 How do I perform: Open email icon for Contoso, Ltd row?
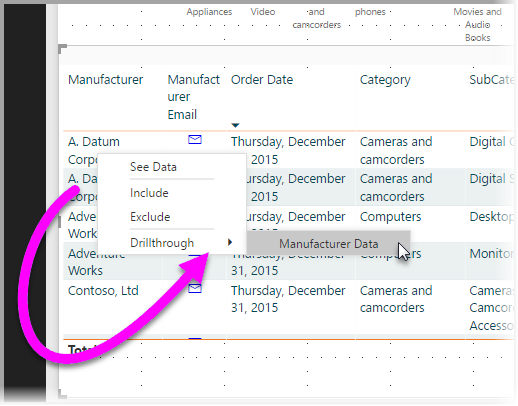tap(195, 289)
